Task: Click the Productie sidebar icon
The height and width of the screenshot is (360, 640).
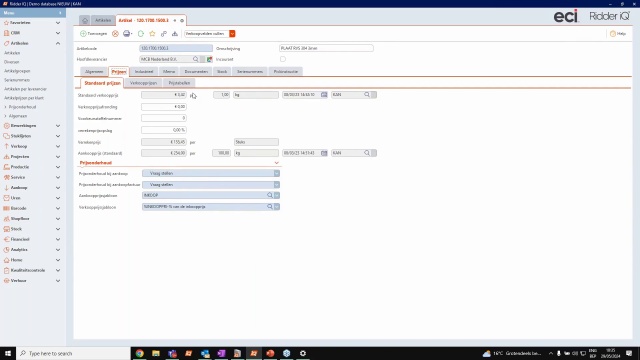Action: pyautogui.click(x=7, y=167)
